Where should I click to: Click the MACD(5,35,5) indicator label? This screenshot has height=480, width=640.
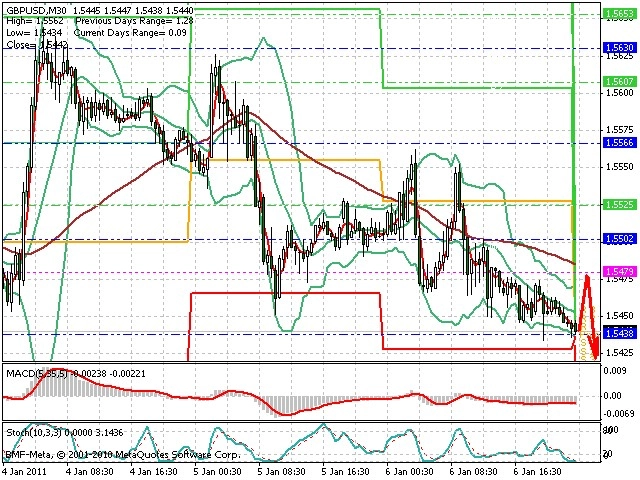[37, 373]
